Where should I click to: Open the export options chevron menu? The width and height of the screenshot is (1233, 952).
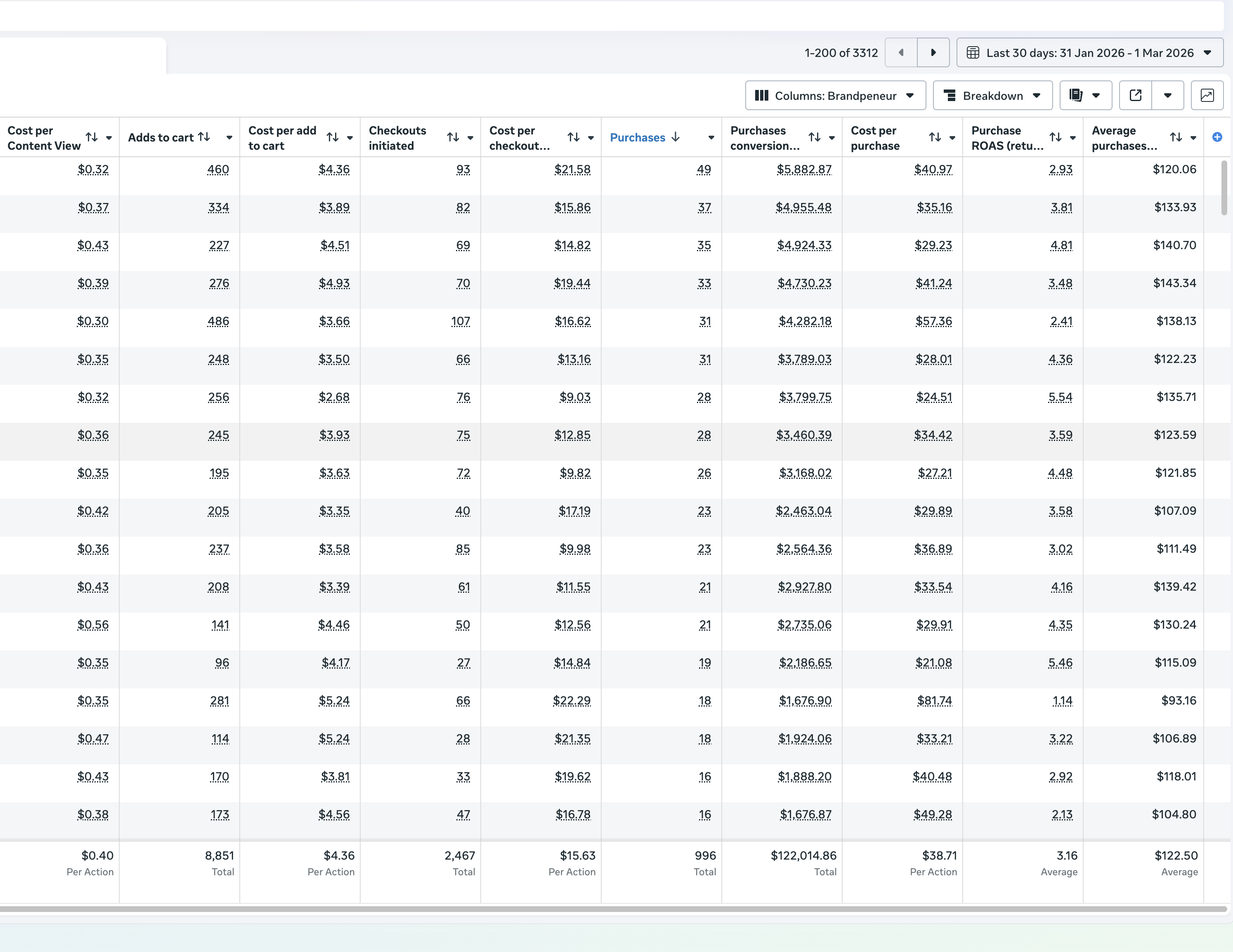1168,95
